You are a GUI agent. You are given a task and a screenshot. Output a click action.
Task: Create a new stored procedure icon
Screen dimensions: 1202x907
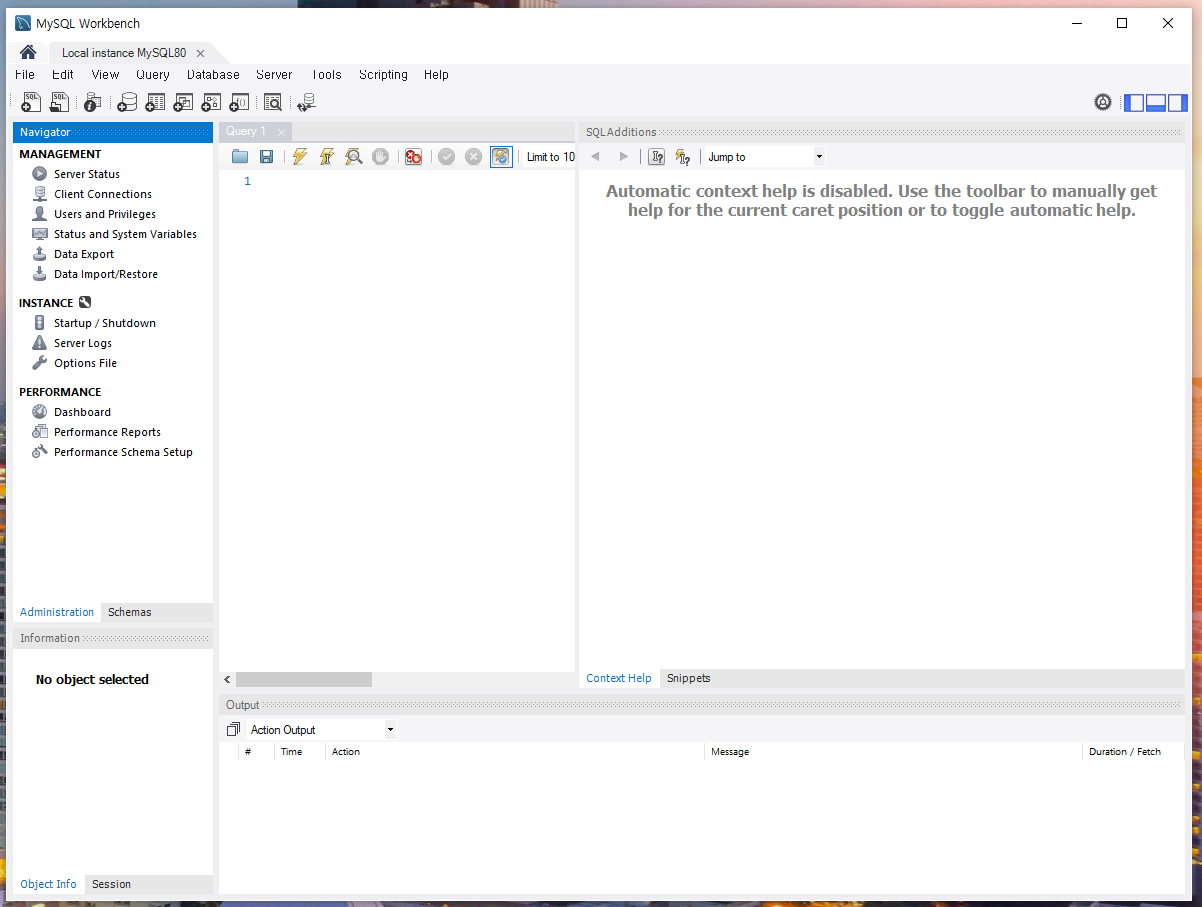[x=211, y=101]
